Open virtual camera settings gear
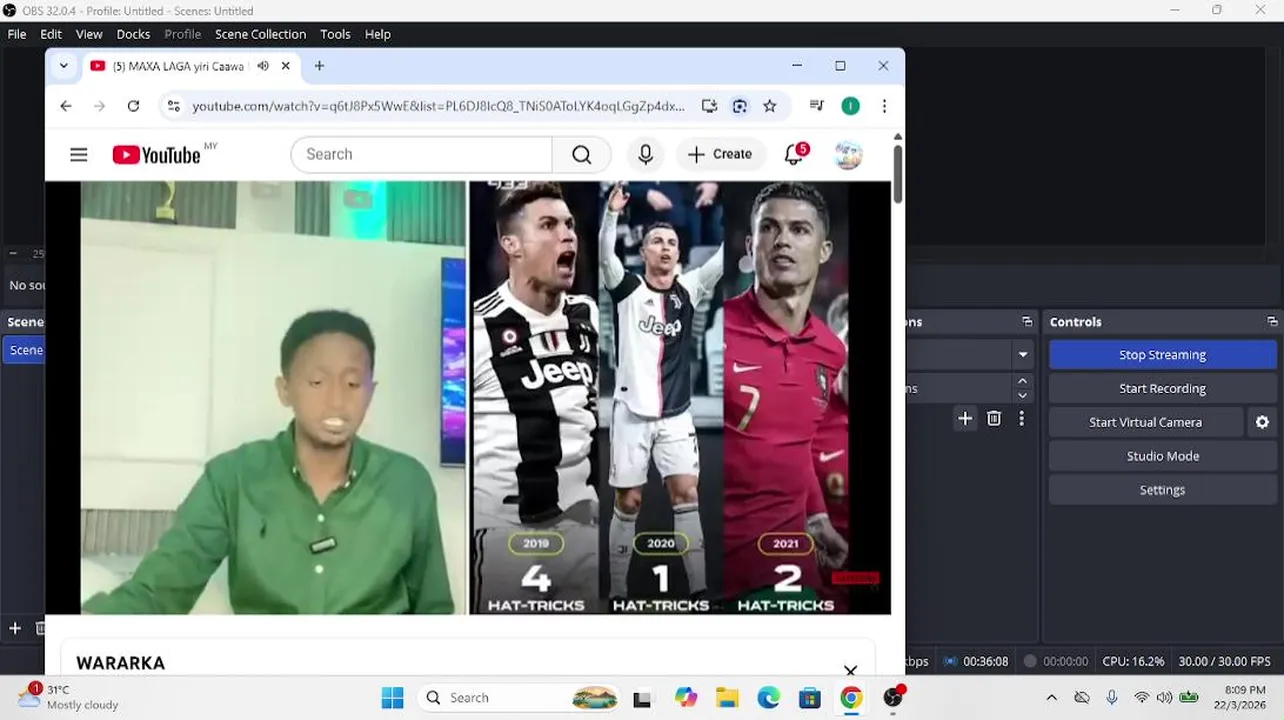 pos(1262,422)
